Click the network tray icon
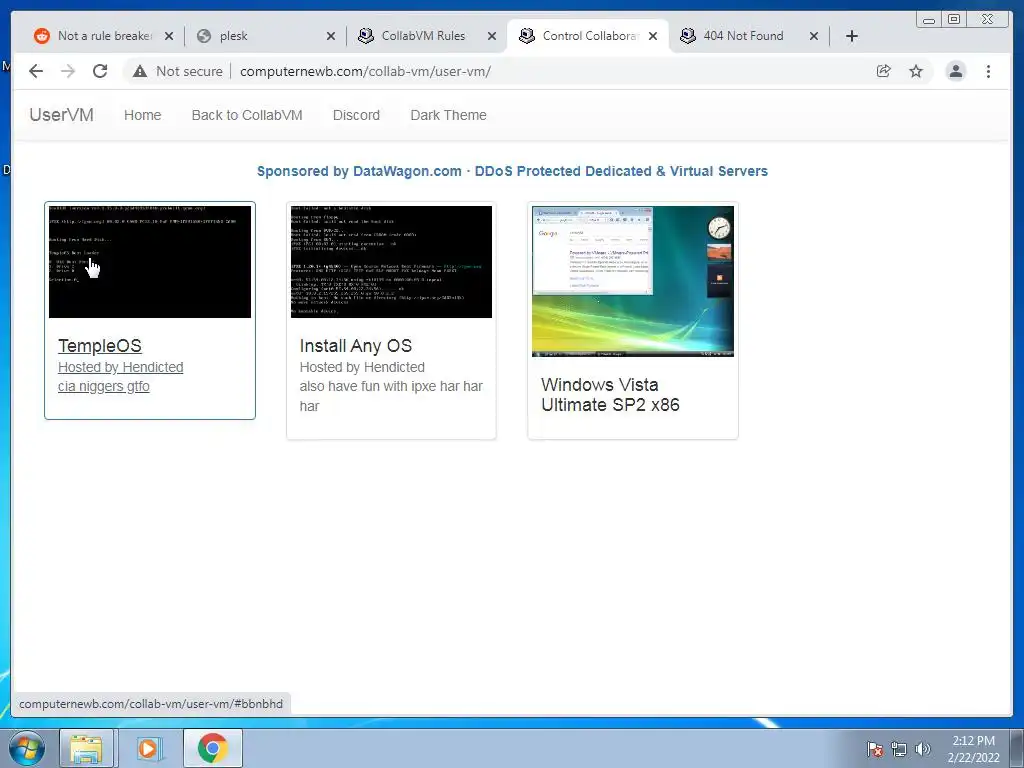This screenshot has width=1024, height=768. pyautogui.click(x=899, y=748)
